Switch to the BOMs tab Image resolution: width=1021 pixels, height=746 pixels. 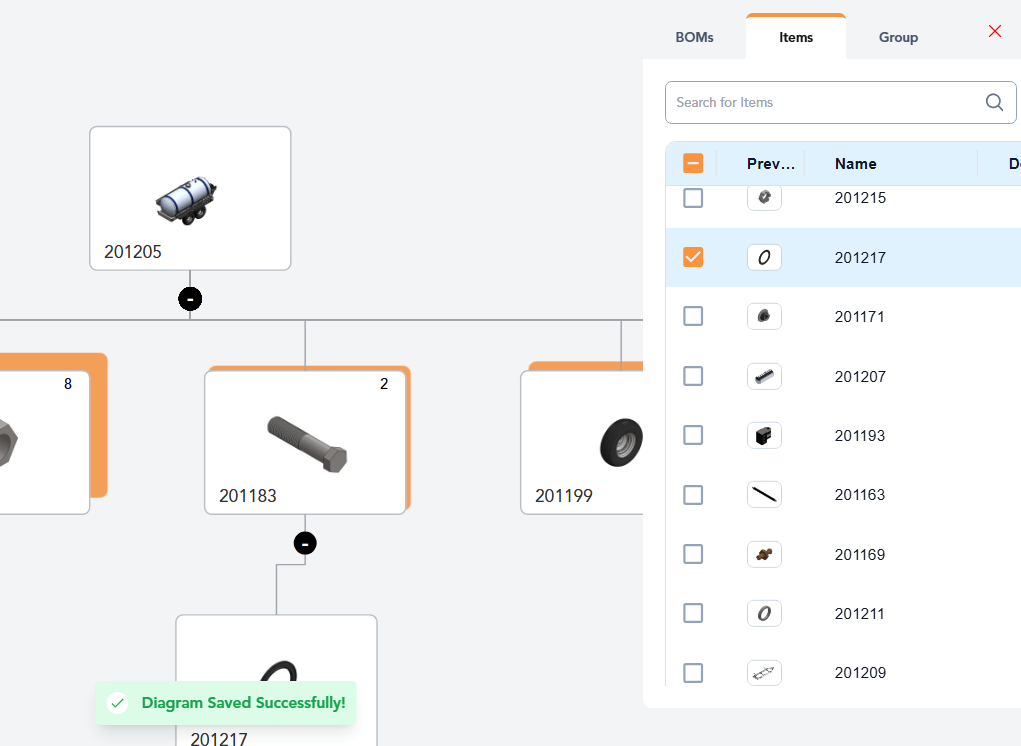(695, 38)
